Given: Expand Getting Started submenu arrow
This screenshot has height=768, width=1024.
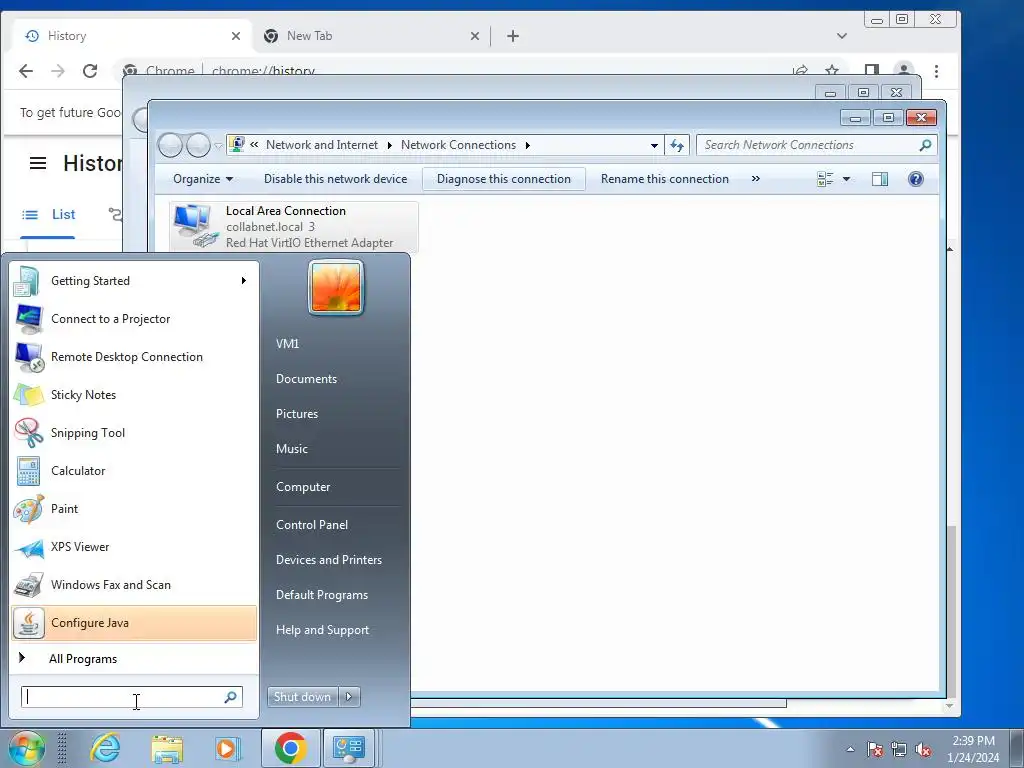Looking at the screenshot, I should 244,281.
